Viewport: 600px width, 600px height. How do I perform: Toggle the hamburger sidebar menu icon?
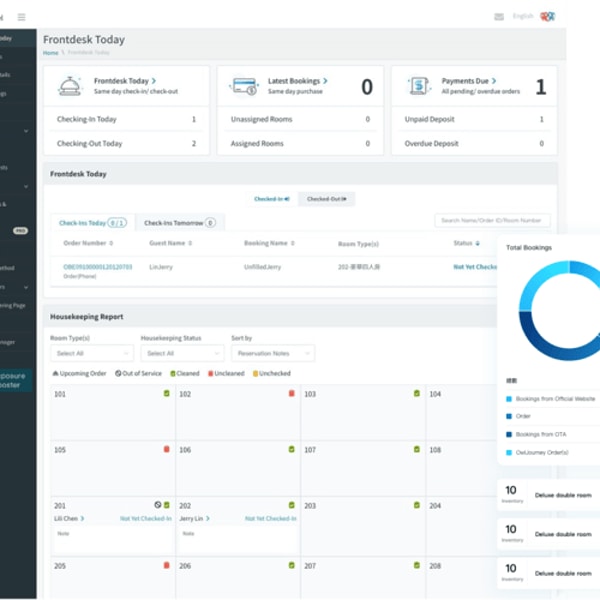coord(21,17)
